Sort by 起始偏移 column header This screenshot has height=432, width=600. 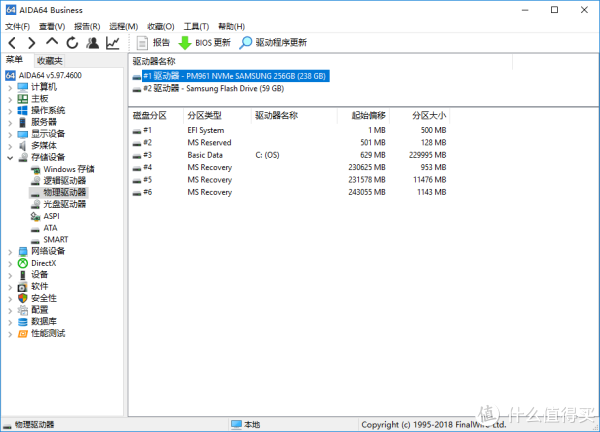click(x=364, y=116)
